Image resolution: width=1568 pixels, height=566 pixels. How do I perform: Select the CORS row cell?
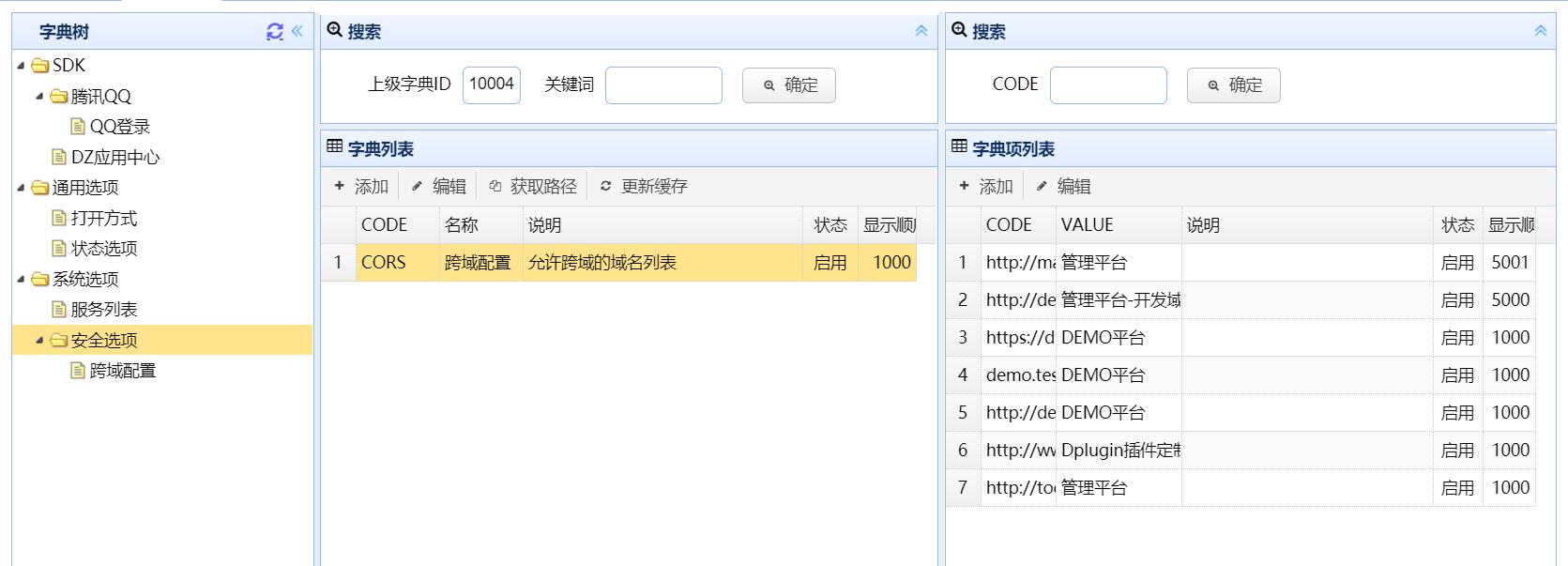pyautogui.click(x=397, y=263)
